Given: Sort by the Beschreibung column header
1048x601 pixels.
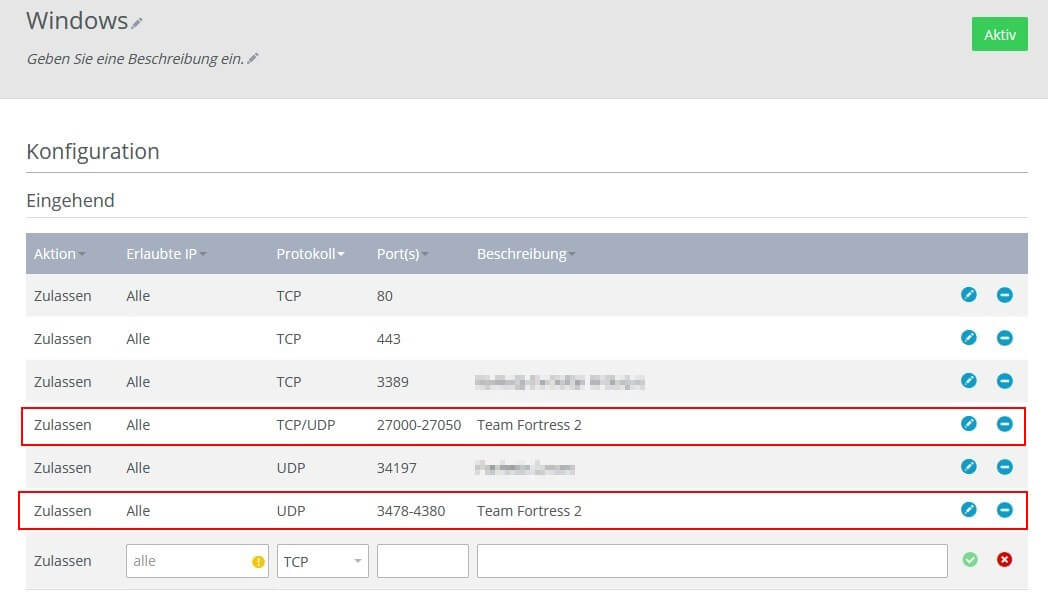Looking at the screenshot, I should (x=526, y=254).
